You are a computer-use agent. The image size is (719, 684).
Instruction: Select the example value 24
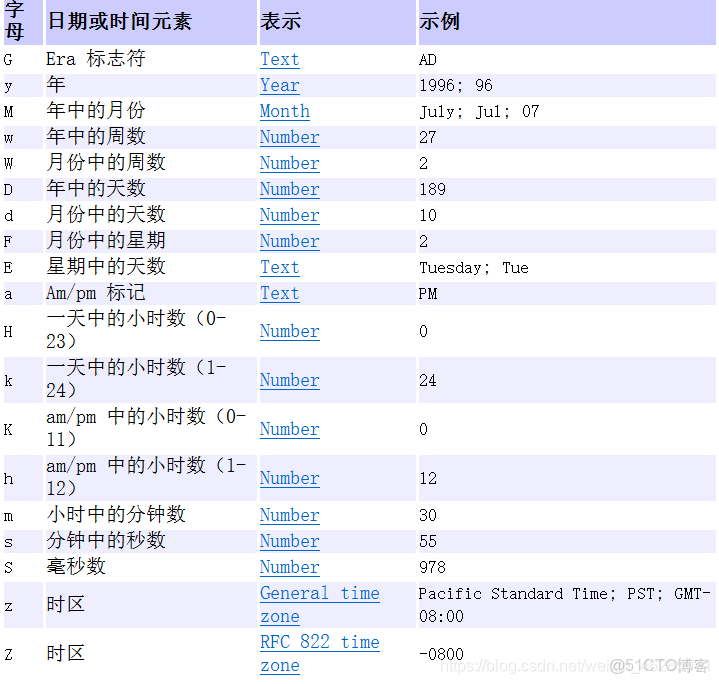coord(427,380)
